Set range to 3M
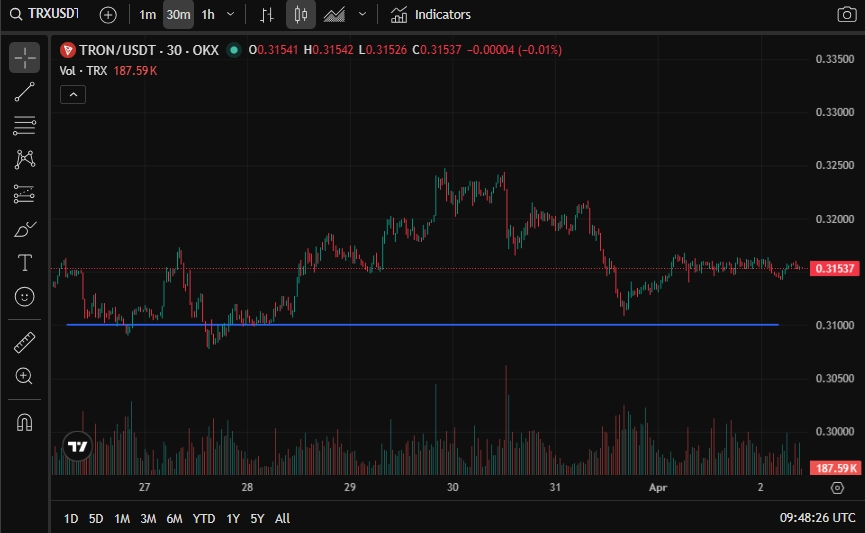 pos(148,519)
